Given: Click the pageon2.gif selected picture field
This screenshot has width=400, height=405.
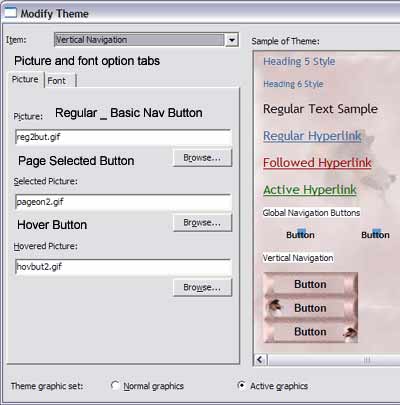Looking at the screenshot, I should pyautogui.click(x=123, y=202).
